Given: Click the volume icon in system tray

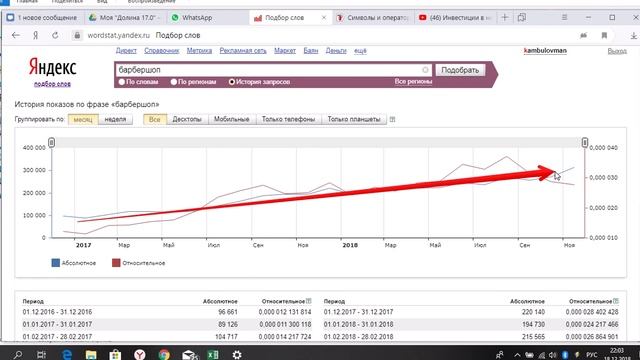Looking at the screenshot, I should coord(553,355).
